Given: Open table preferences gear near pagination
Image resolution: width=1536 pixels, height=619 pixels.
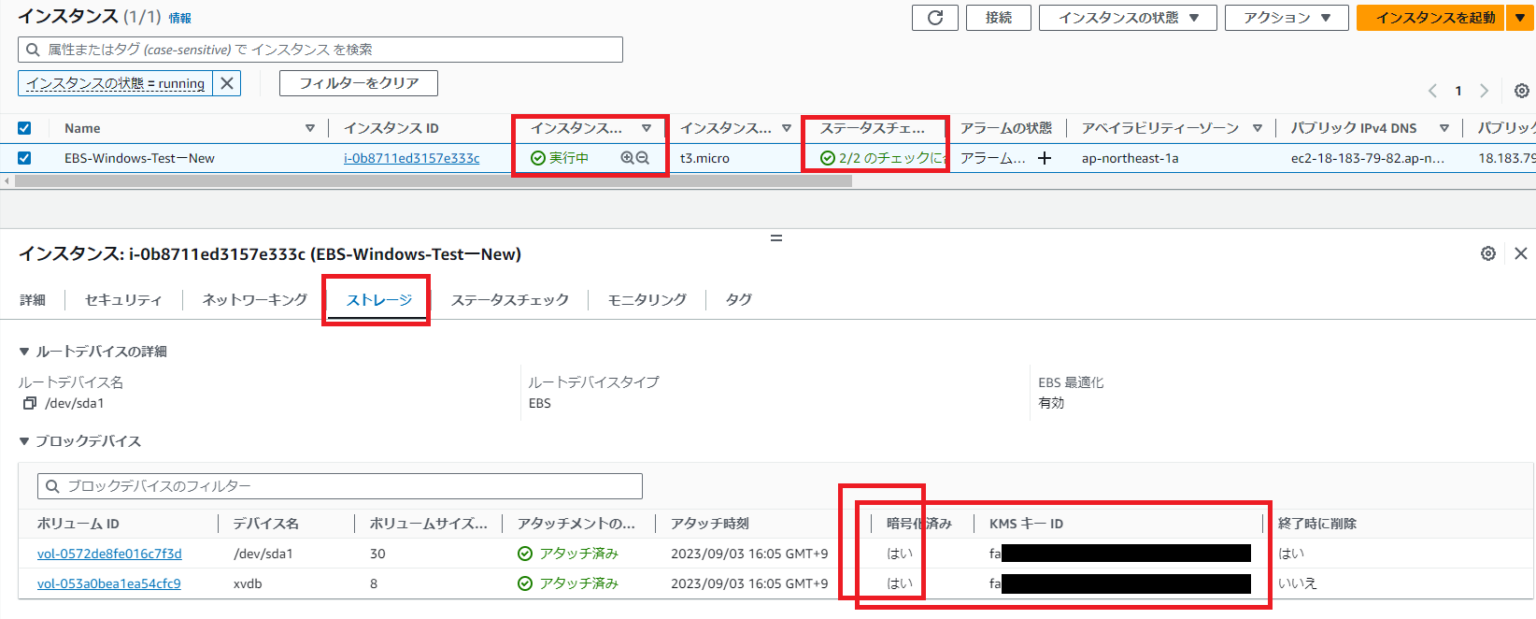Looking at the screenshot, I should [x=1522, y=90].
